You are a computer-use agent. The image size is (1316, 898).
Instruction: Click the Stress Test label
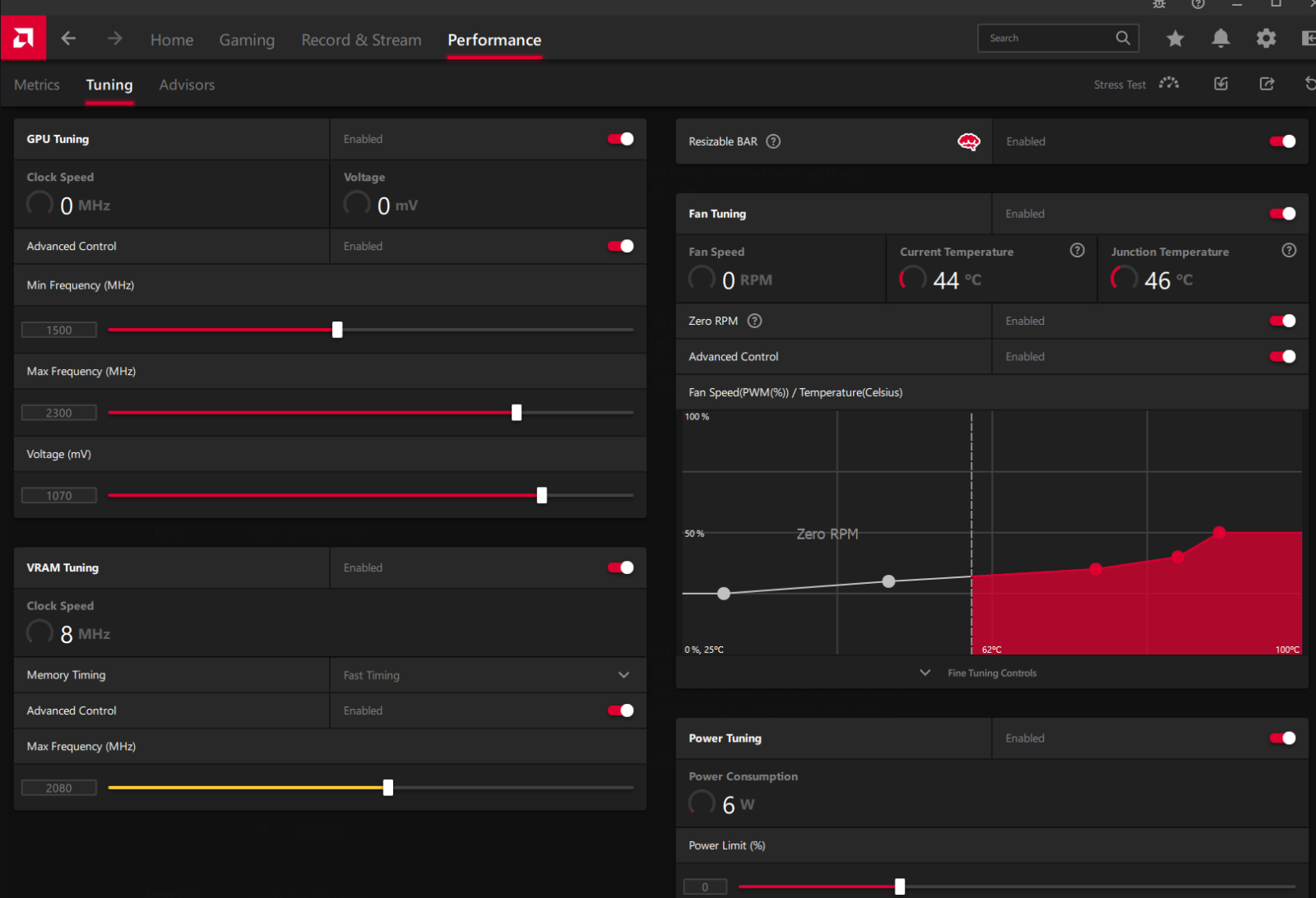click(1119, 85)
